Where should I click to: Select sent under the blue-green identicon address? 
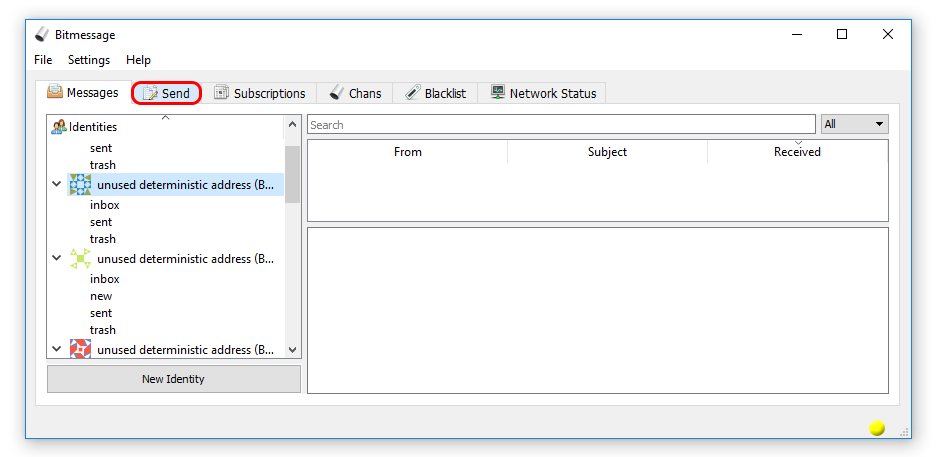[x=101, y=222]
